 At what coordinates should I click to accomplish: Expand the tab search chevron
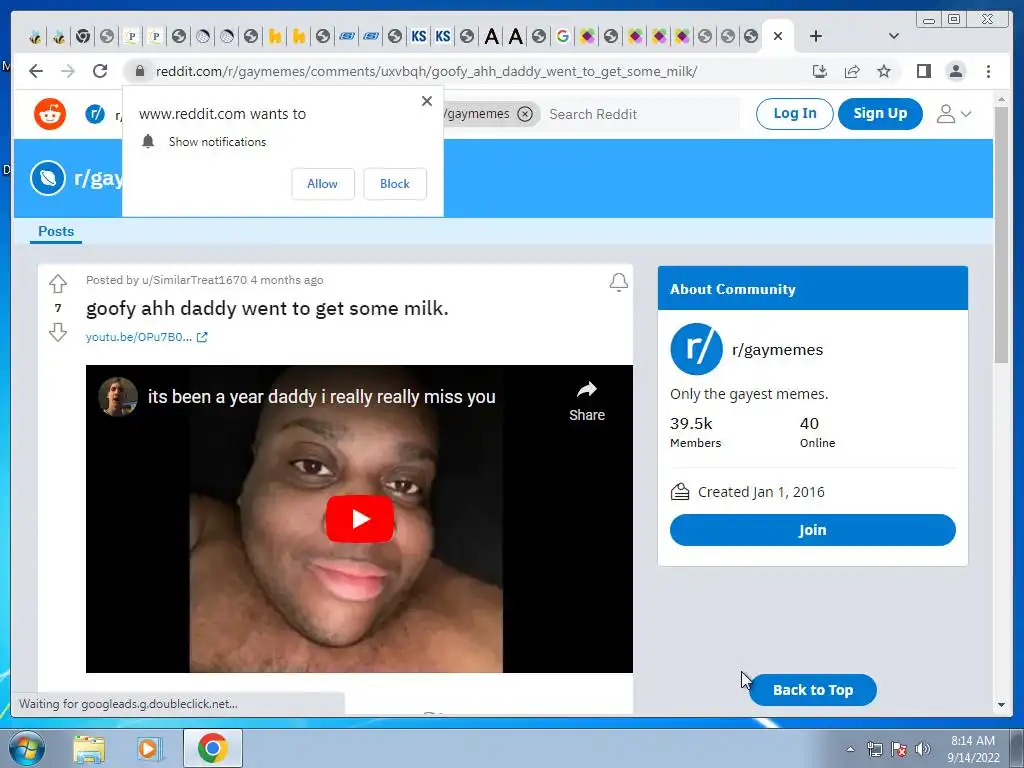894,36
